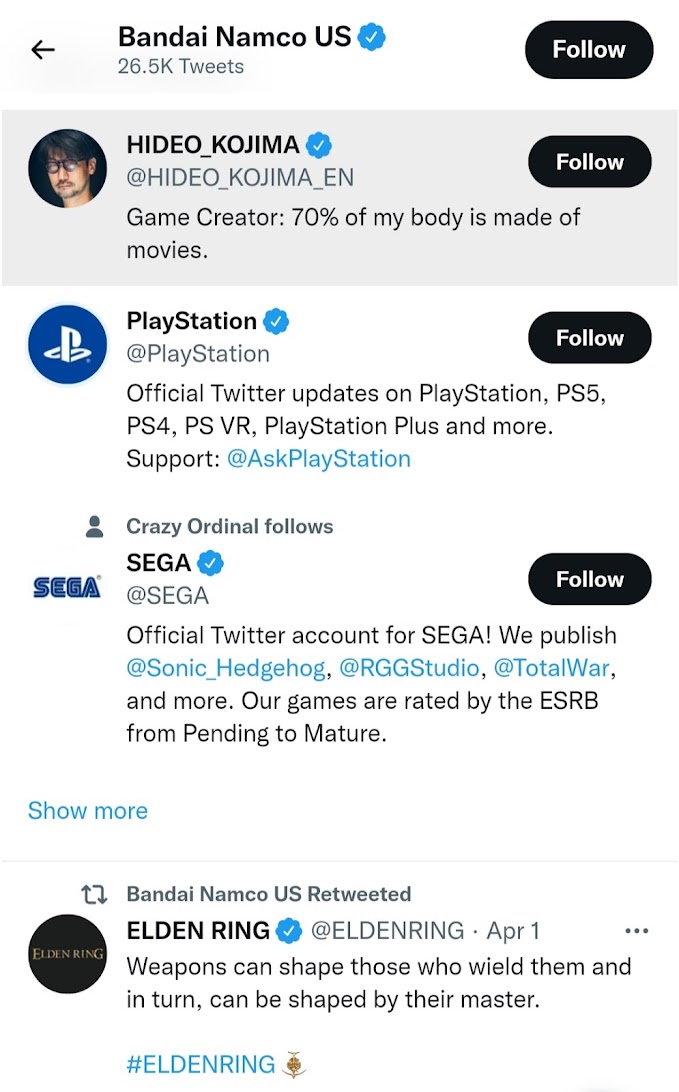Open the @RGGStudio mention
The image size is (679, 1092).
[410, 667]
